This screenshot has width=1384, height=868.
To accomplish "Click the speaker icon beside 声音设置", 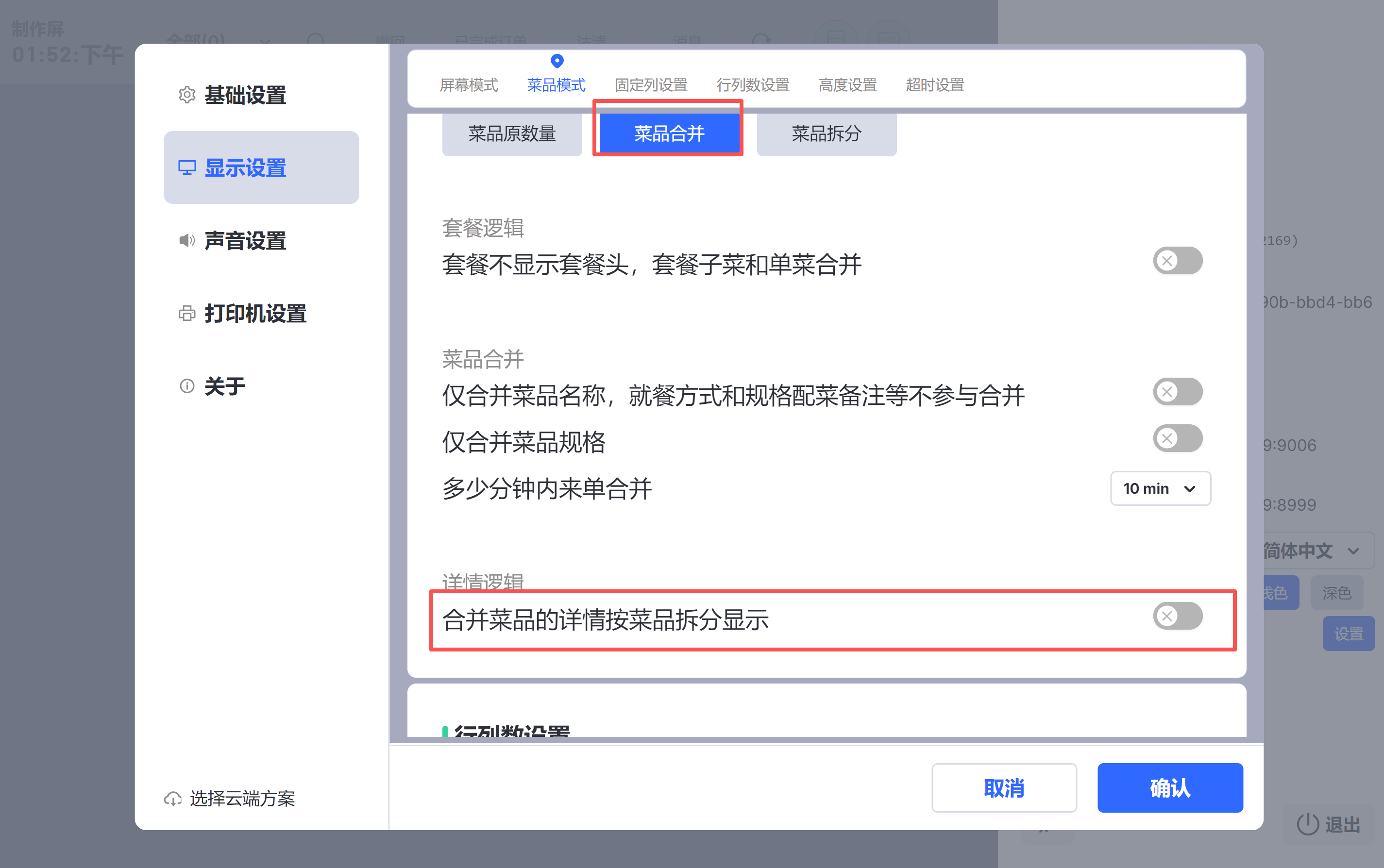I will (x=186, y=240).
